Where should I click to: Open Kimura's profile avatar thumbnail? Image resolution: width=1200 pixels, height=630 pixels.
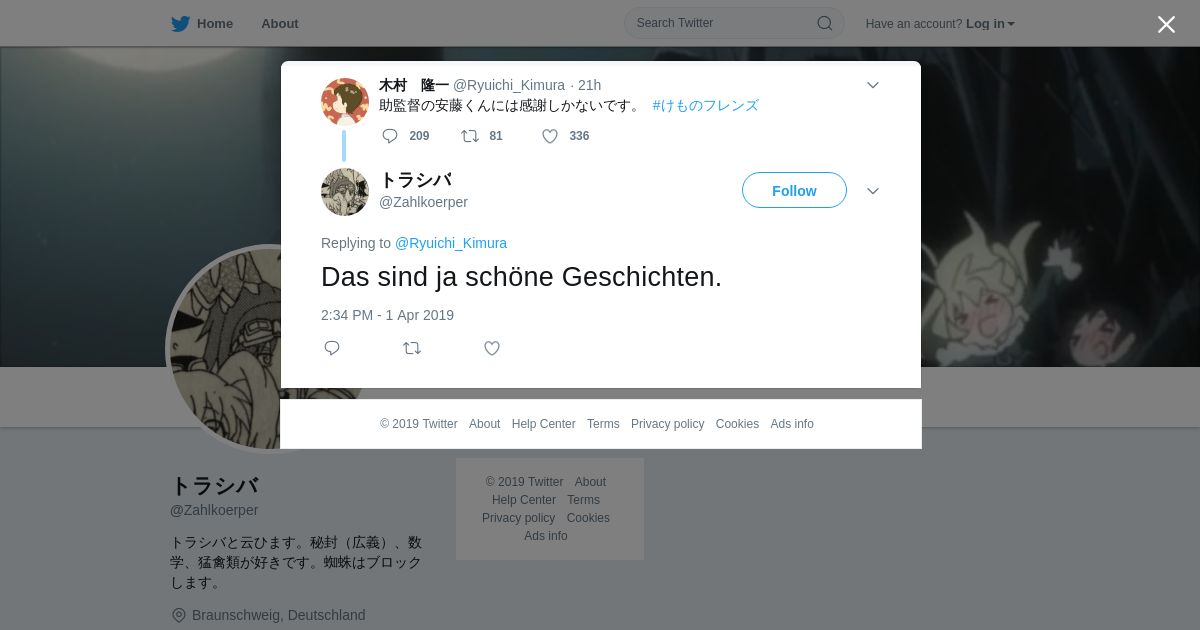tap(345, 102)
